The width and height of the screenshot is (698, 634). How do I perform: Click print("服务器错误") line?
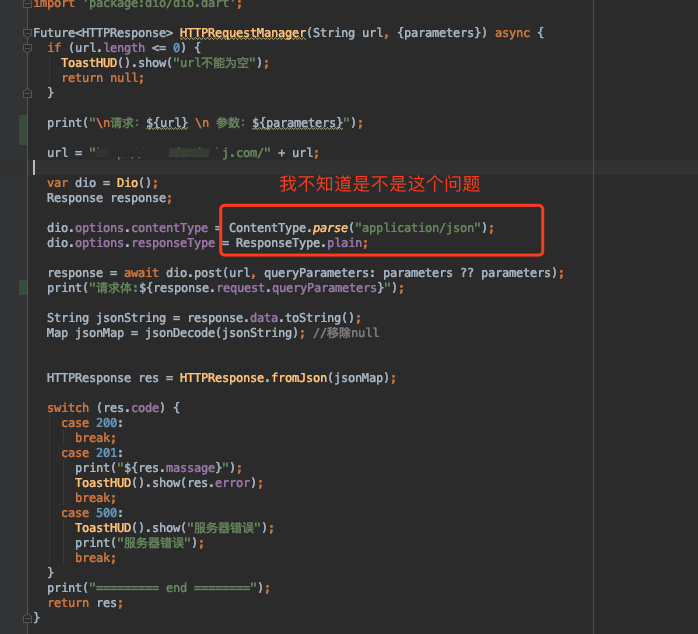139,543
